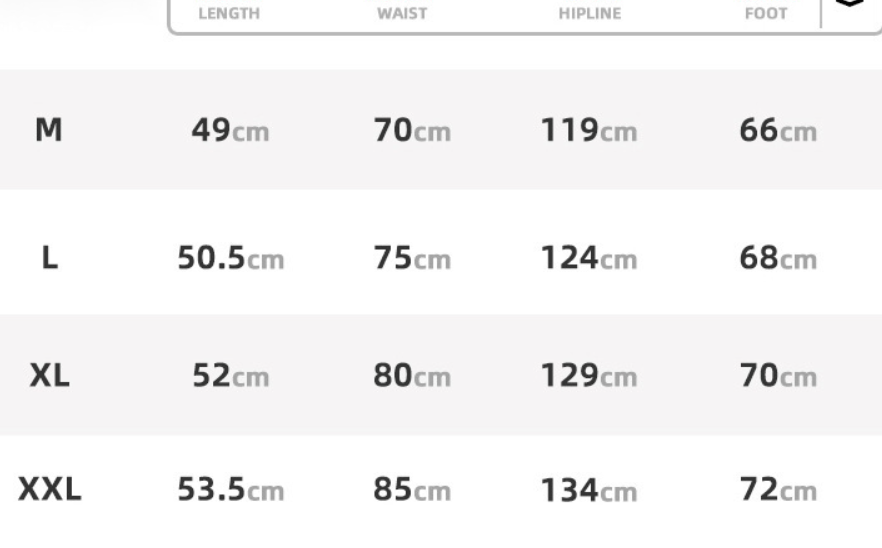Click the 49cm length value

(x=230, y=131)
